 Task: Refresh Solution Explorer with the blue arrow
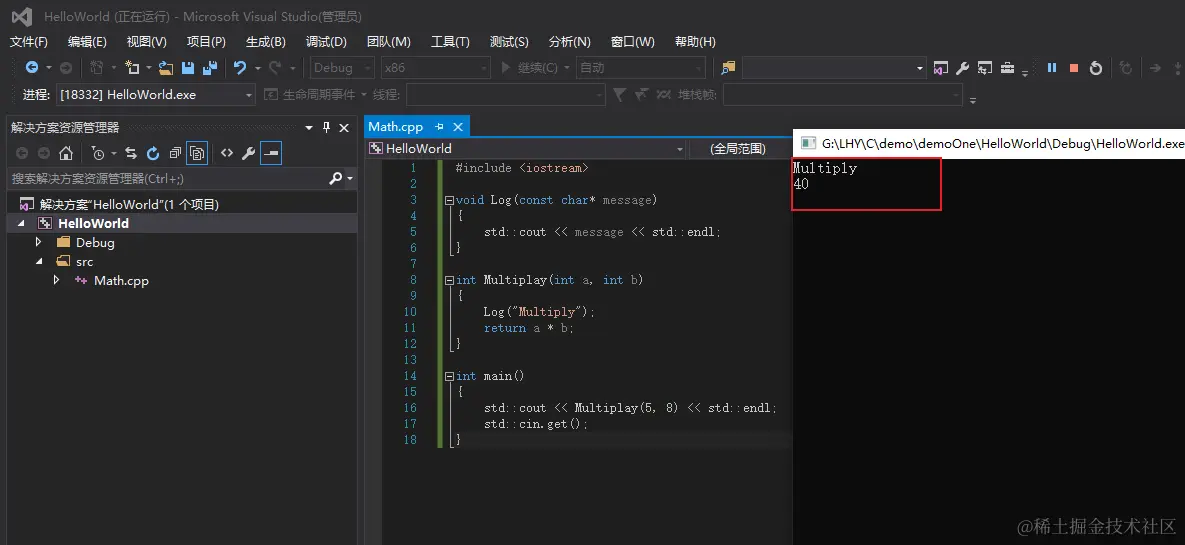153,153
